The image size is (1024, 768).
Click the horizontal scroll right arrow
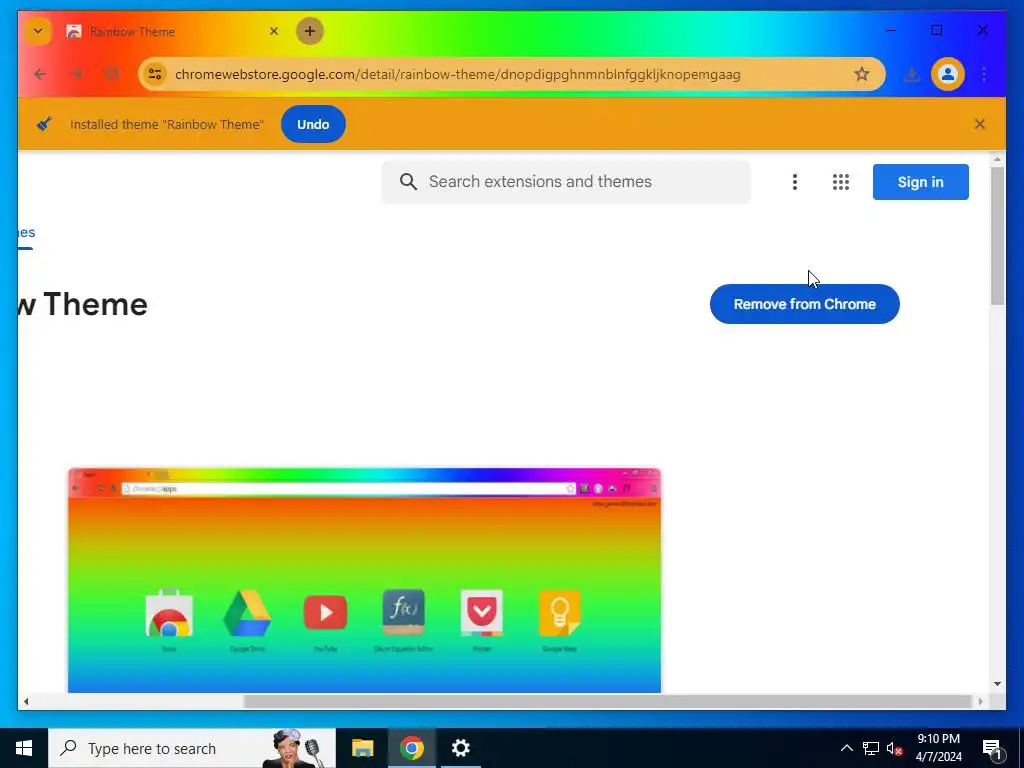point(980,701)
